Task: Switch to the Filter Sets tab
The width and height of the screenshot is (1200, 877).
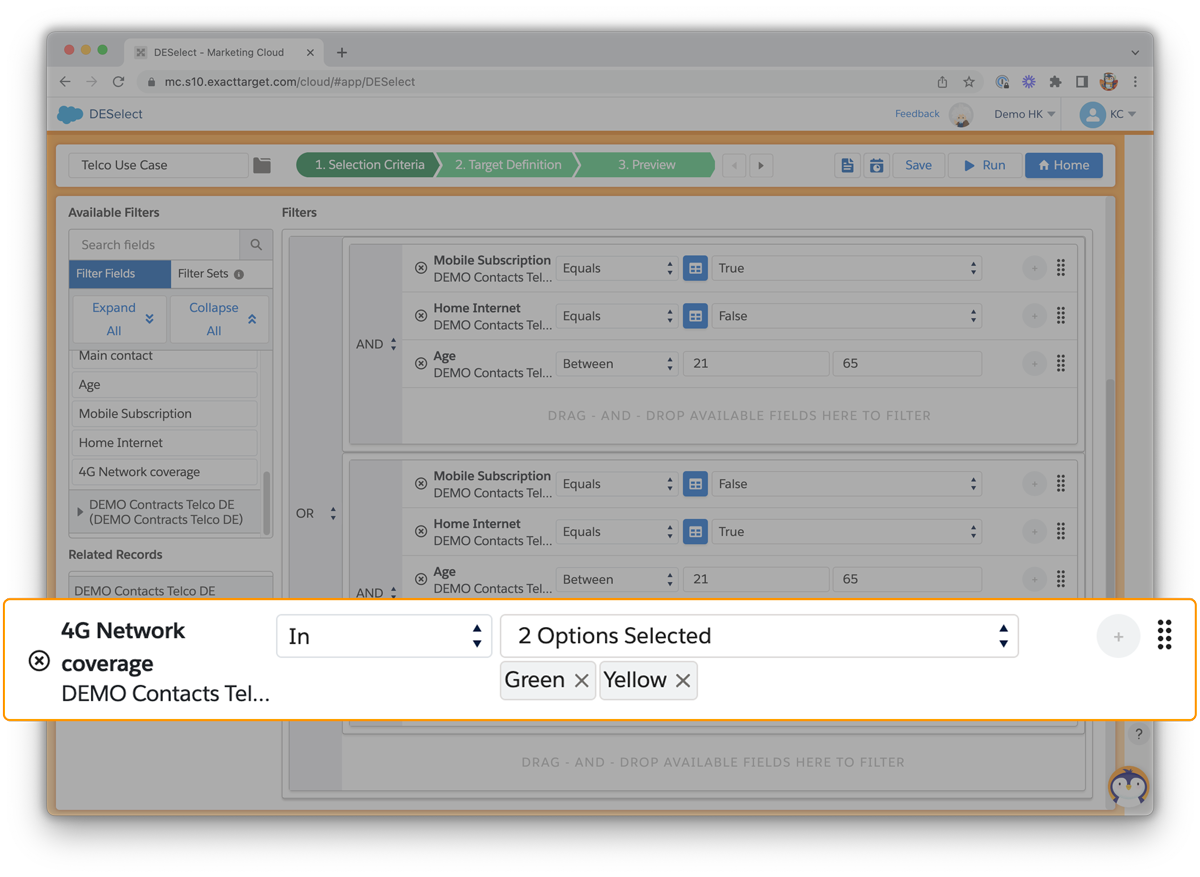Action: pyautogui.click(x=209, y=274)
